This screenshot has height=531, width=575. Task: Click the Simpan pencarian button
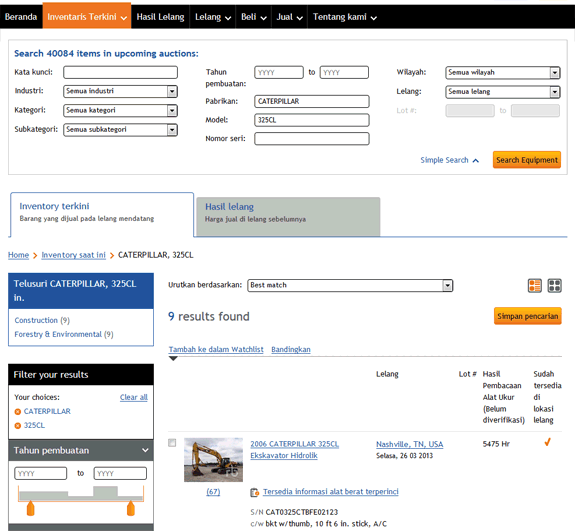[x=527, y=316]
